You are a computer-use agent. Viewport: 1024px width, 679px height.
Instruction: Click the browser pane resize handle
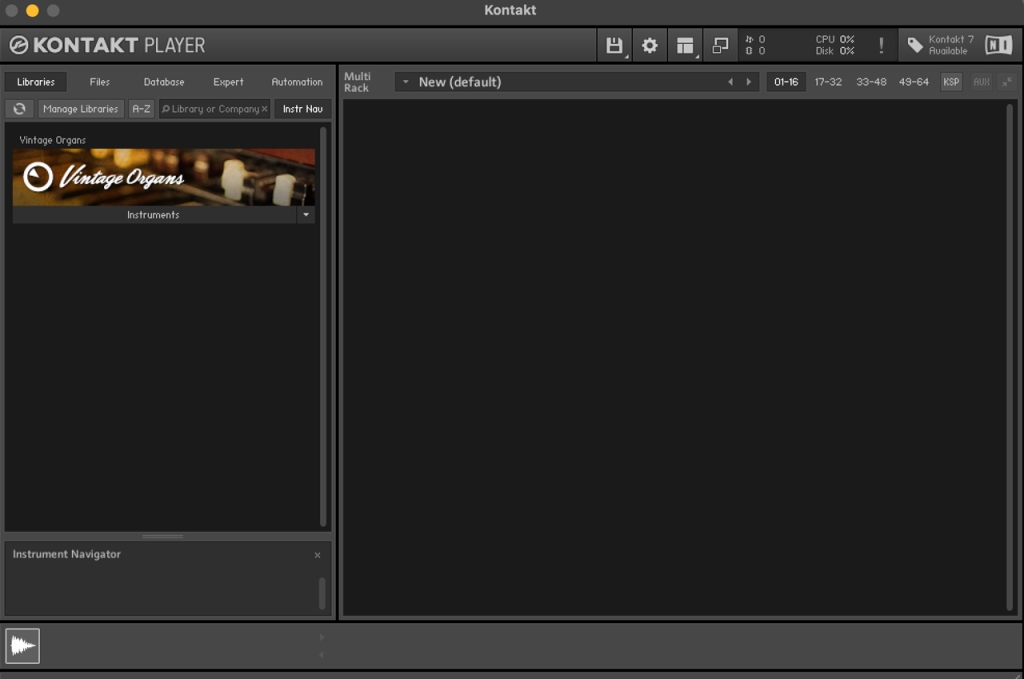pyautogui.click(x=163, y=537)
